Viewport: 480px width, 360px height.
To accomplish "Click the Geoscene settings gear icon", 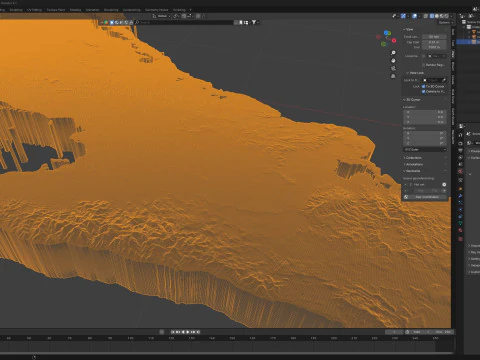I will [444, 184].
